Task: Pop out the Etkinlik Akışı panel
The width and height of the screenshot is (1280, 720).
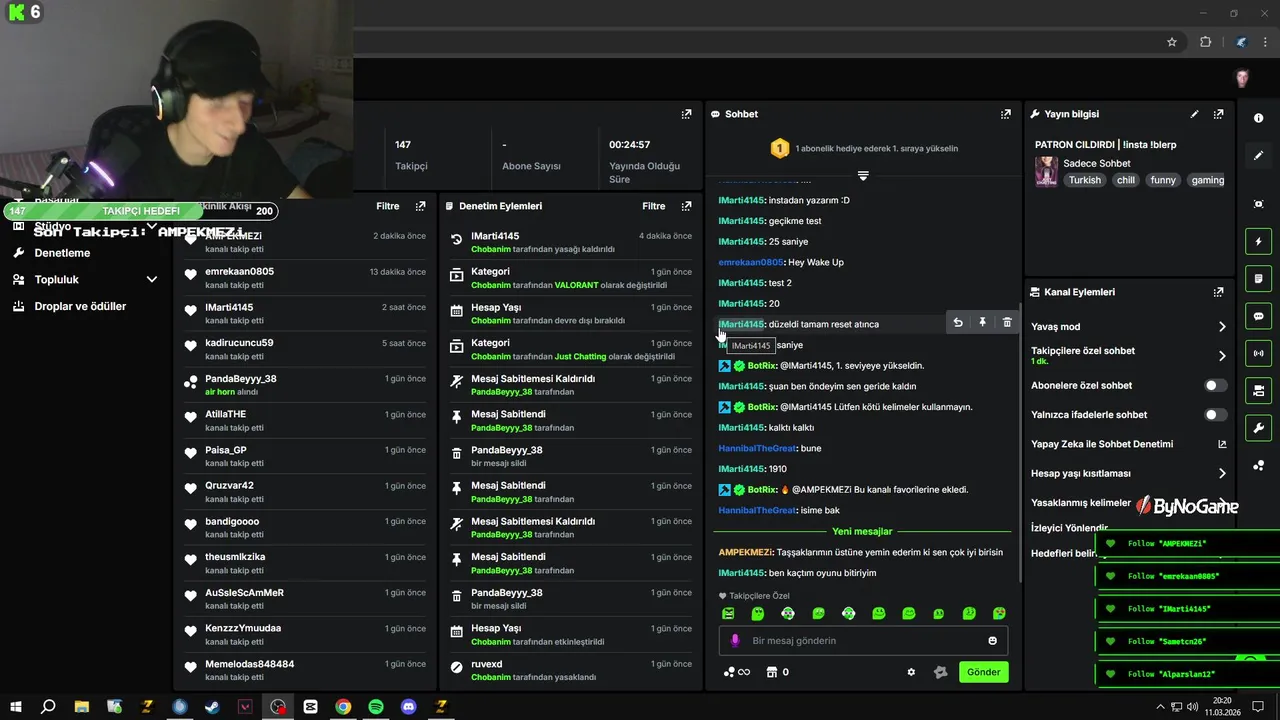Action: pos(420,206)
